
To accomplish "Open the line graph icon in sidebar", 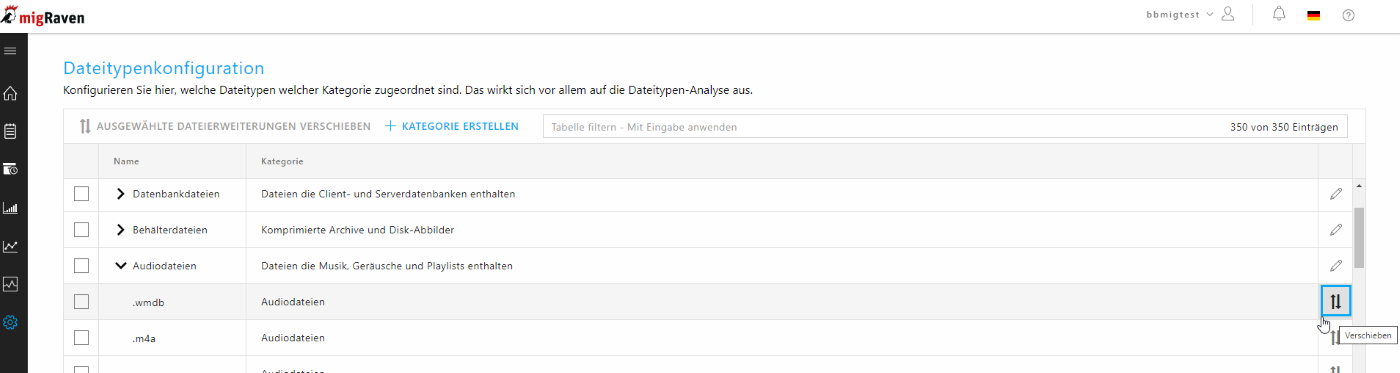I will 11,246.
